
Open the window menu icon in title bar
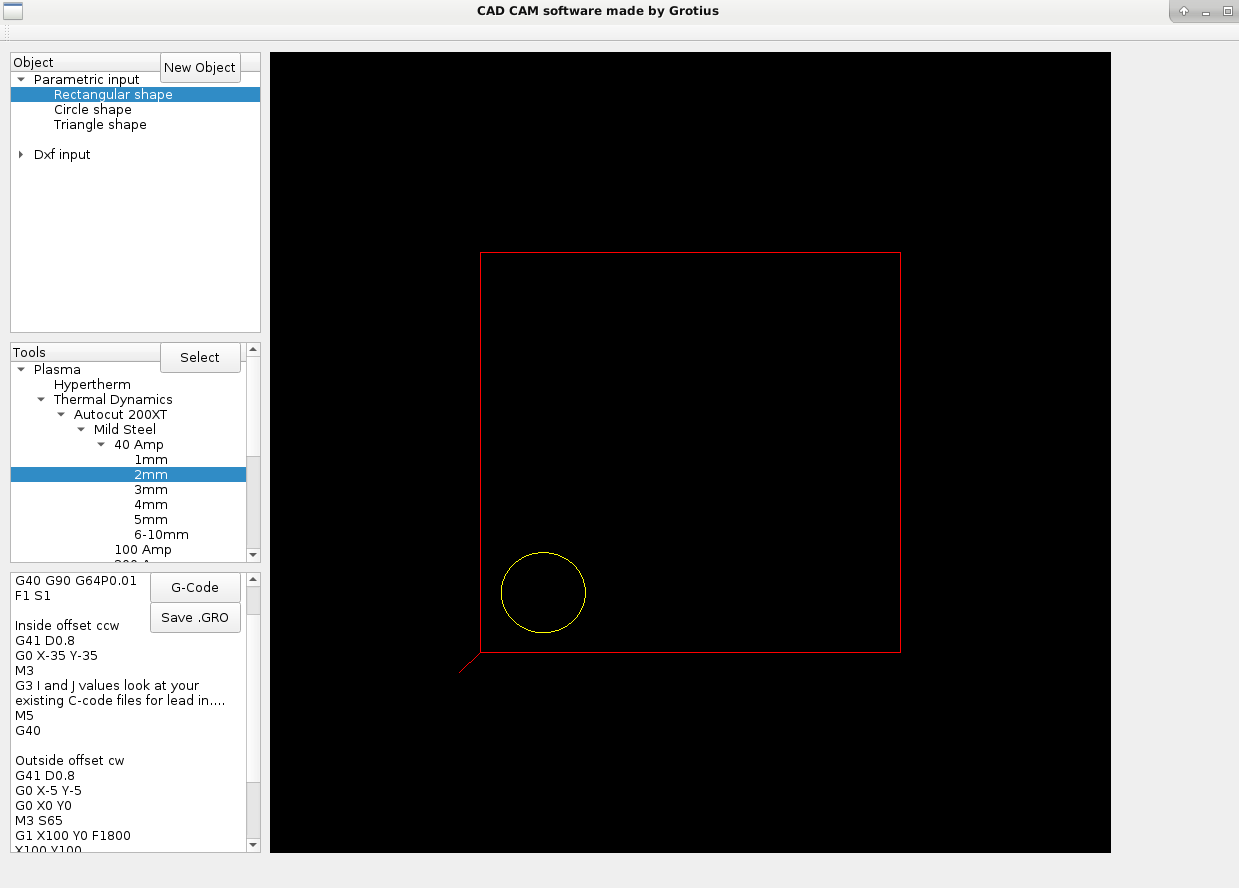(x=13, y=11)
